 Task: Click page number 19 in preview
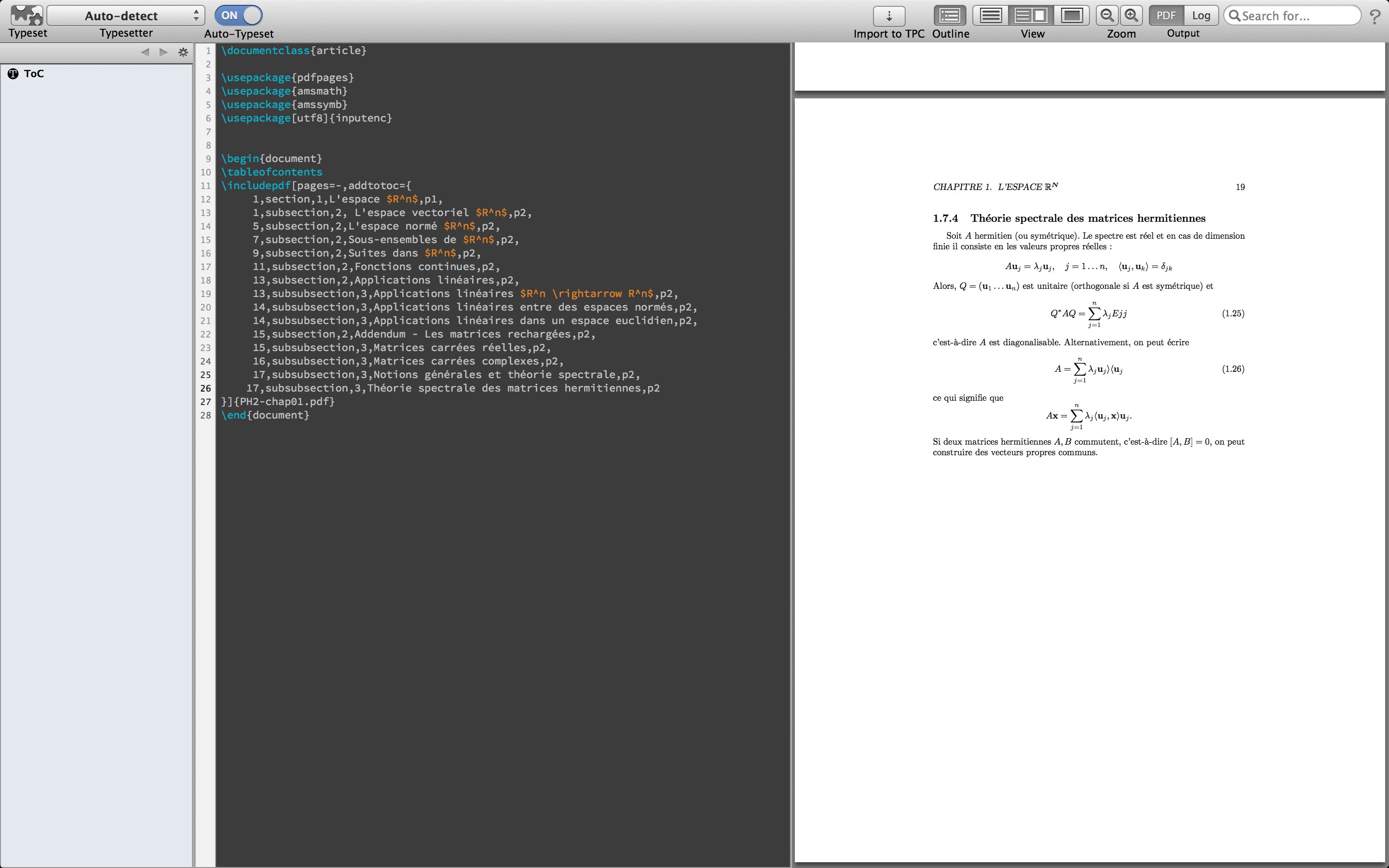(x=1240, y=187)
